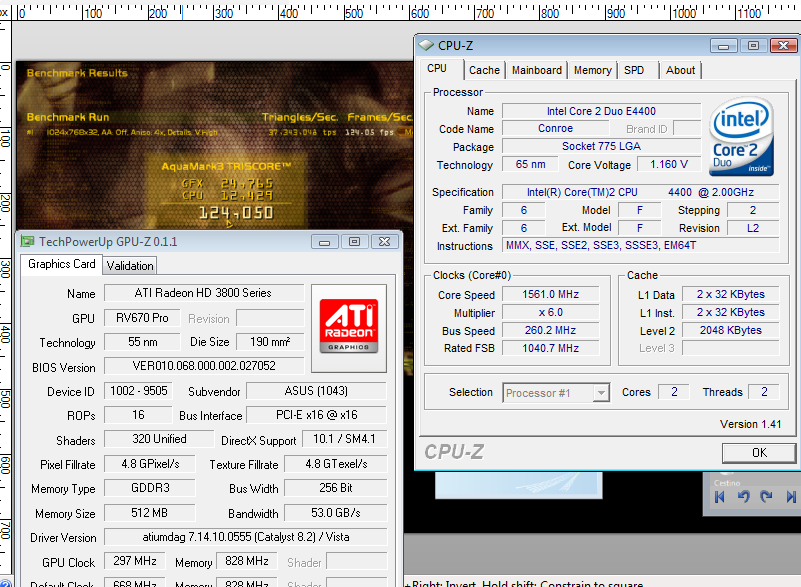The image size is (801, 587).
Task: Click the x 6.0 multiplier value
Action: click(x=551, y=312)
